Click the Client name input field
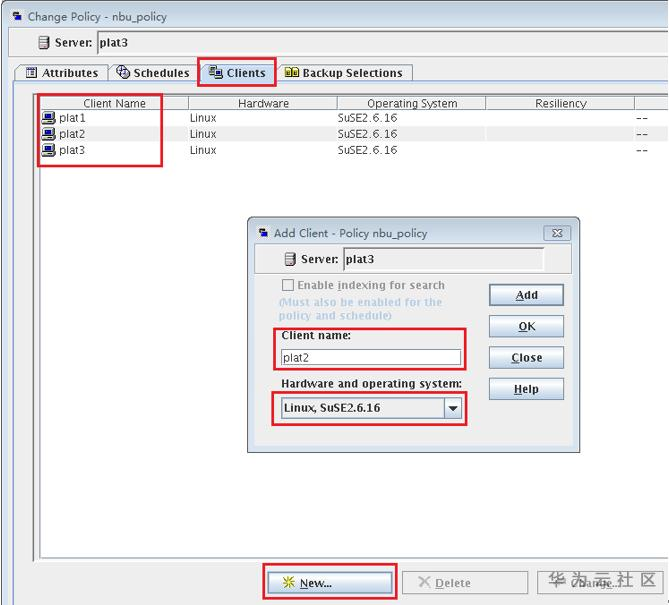669x605 pixels. point(371,358)
